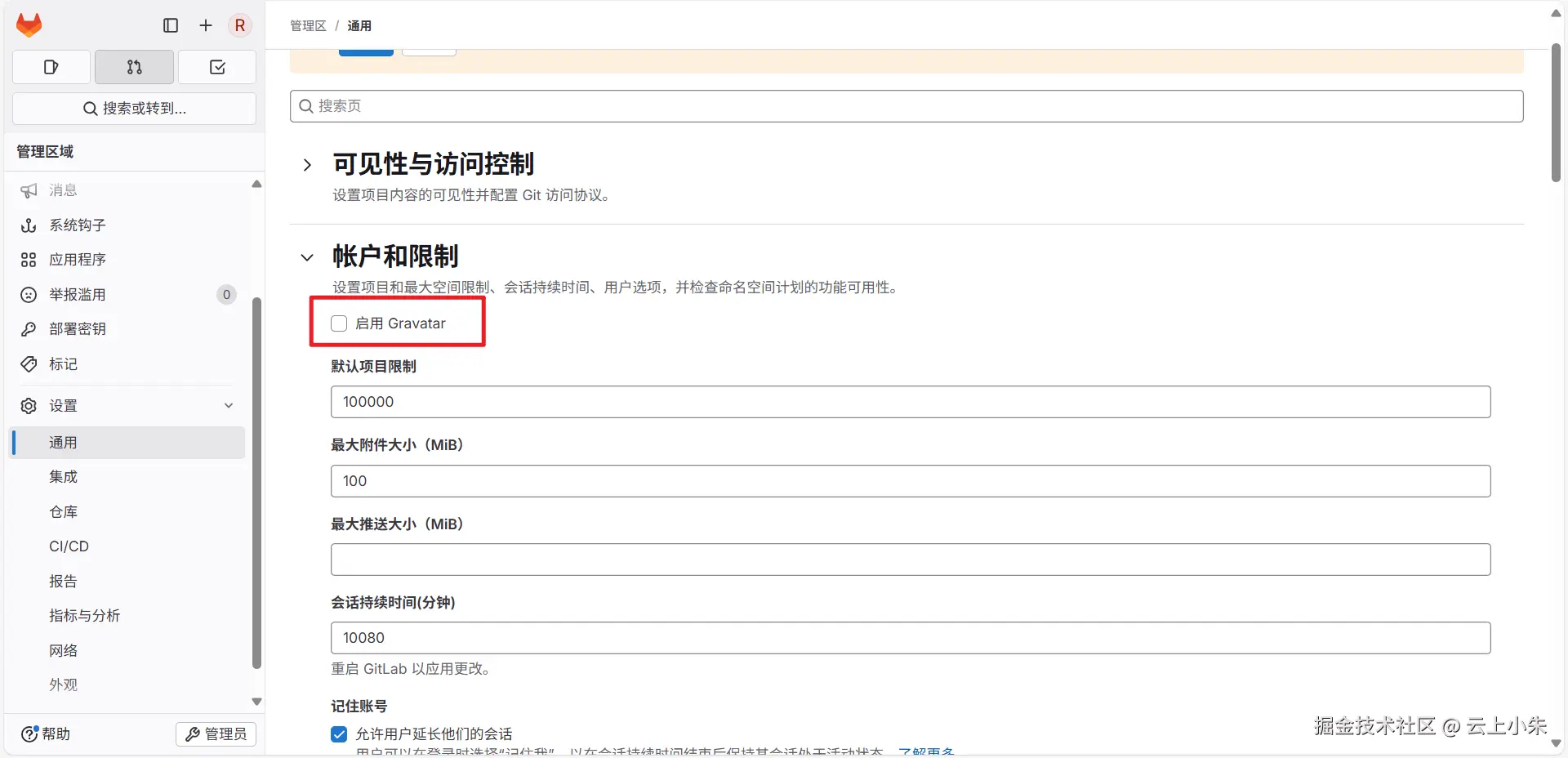Select 外观 appearance settings
Screen dimensions: 1568x758
pos(128,685)
